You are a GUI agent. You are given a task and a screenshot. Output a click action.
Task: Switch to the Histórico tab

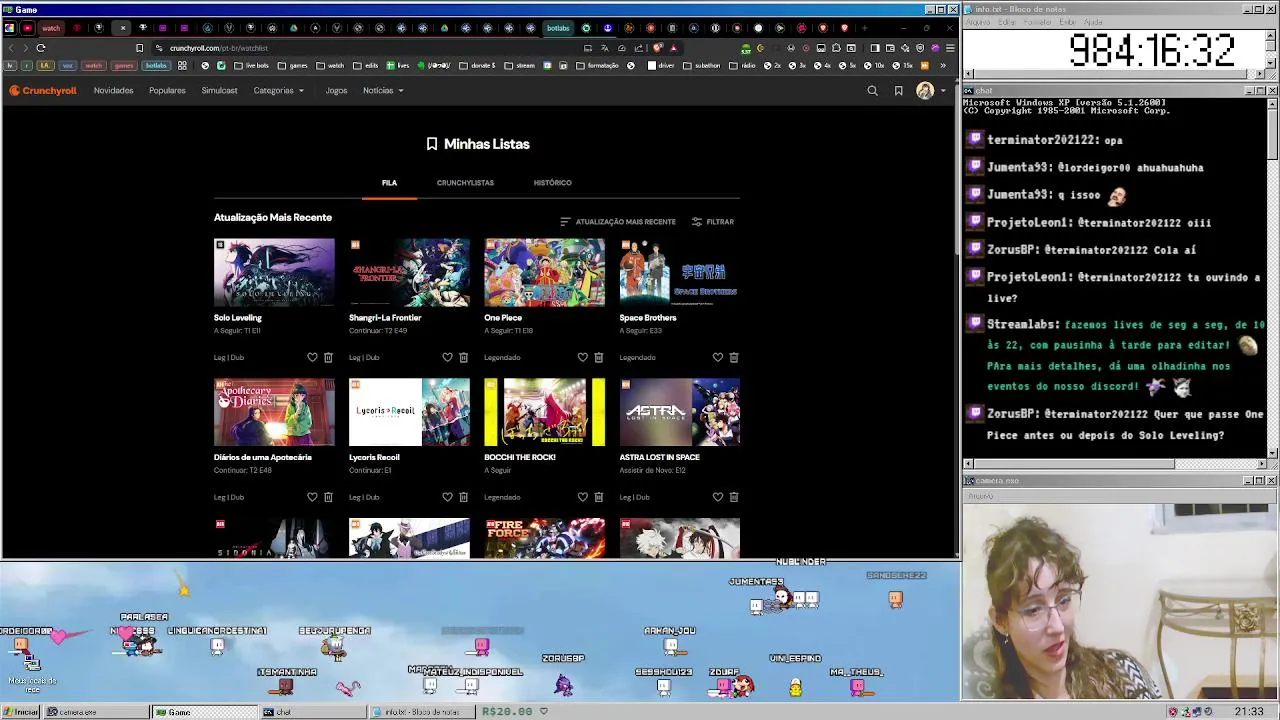(552, 183)
